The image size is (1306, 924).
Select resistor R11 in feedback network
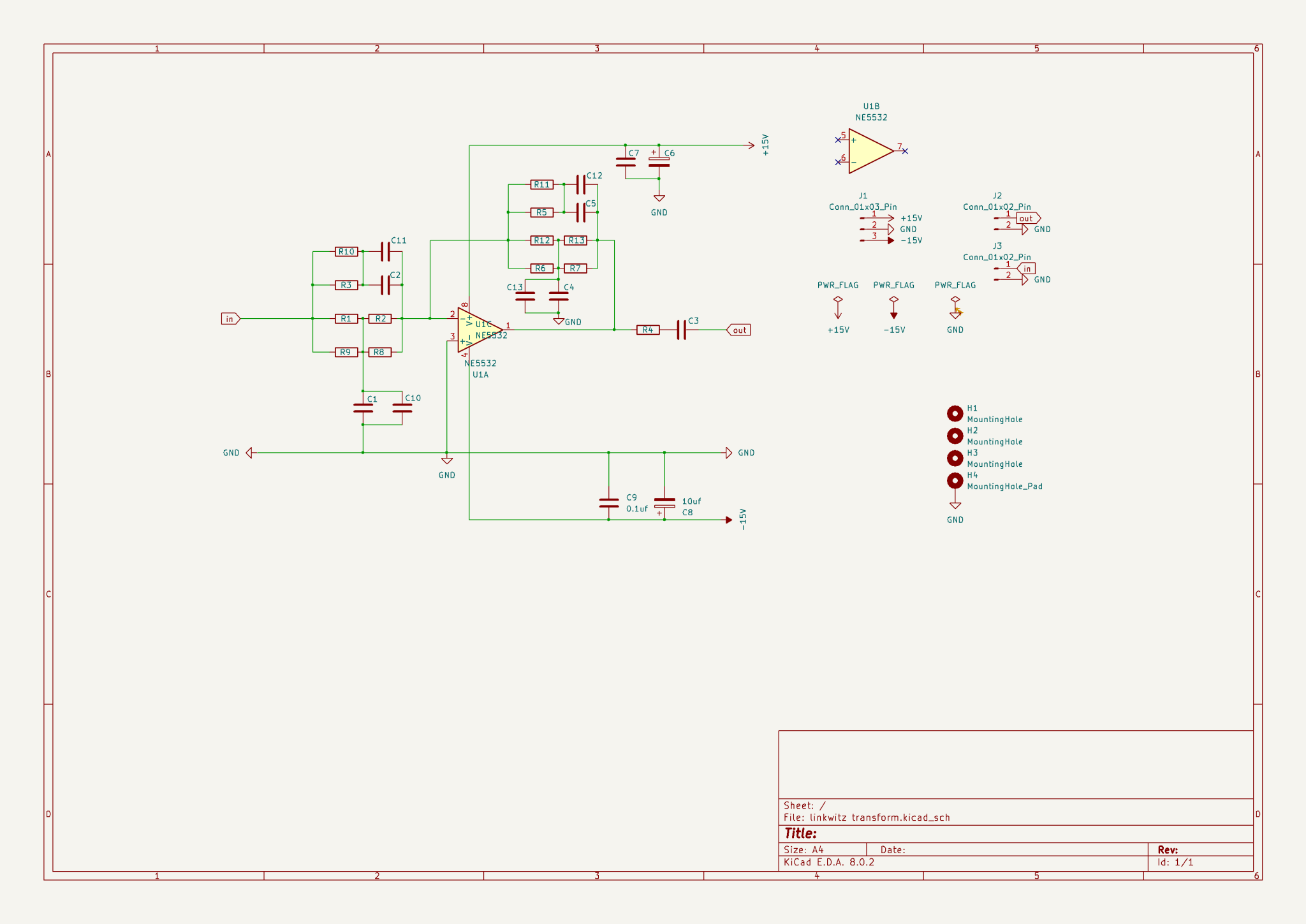(542, 184)
